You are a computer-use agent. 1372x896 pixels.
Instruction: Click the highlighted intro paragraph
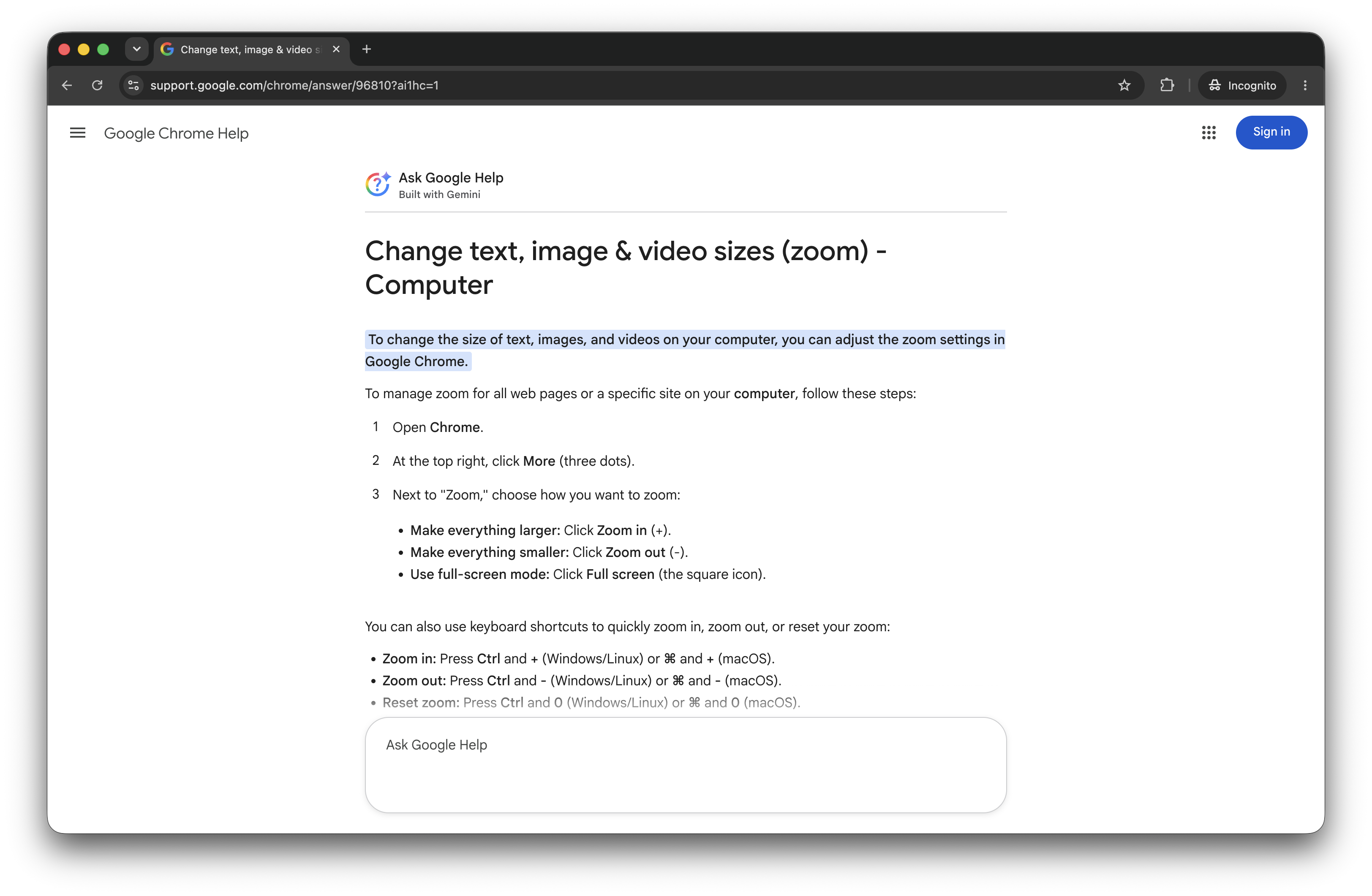pyautogui.click(x=686, y=350)
